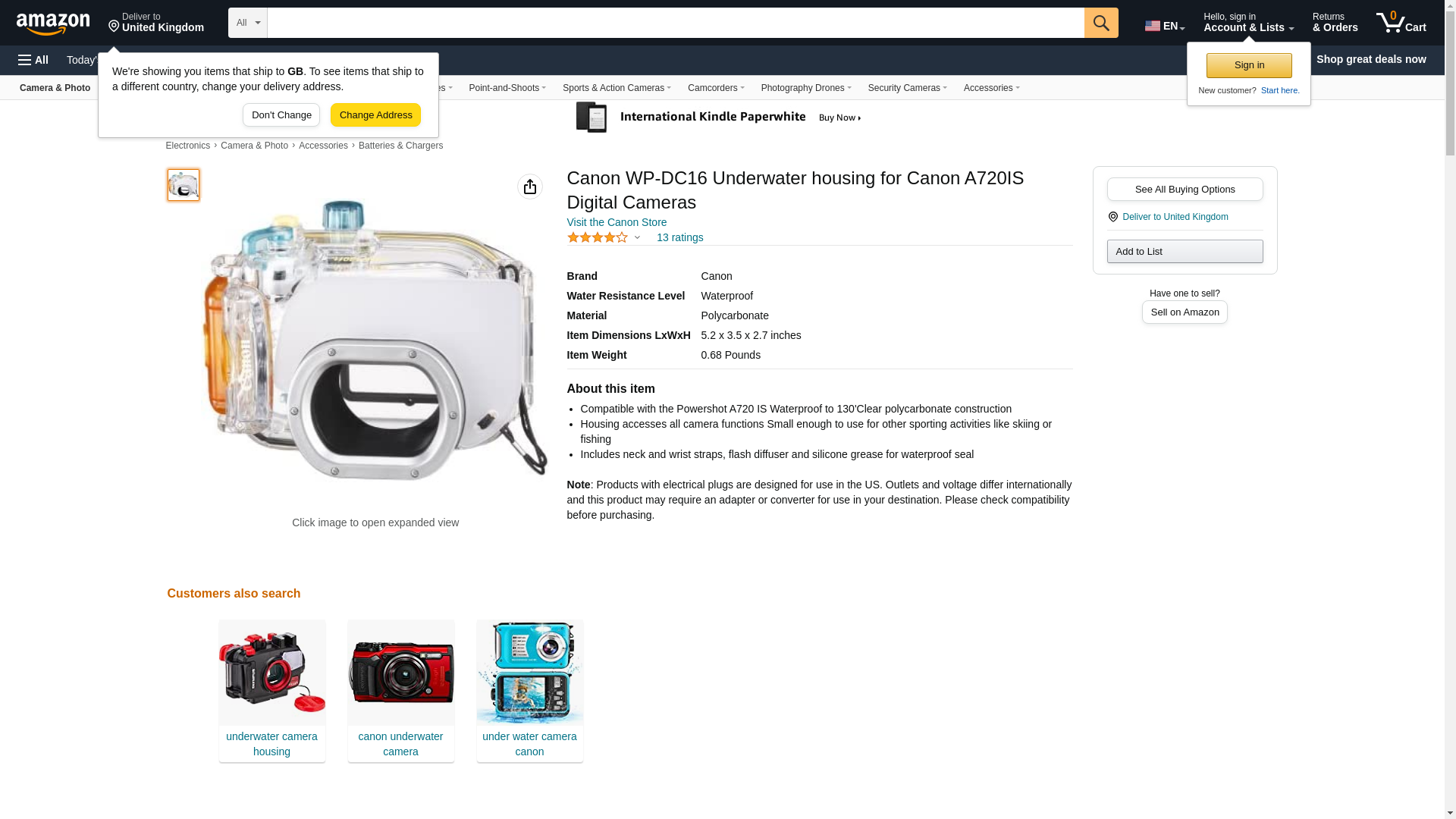Expand the All search category dropdown
Screen dimensions: 1456x819
(x=248, y=23)
